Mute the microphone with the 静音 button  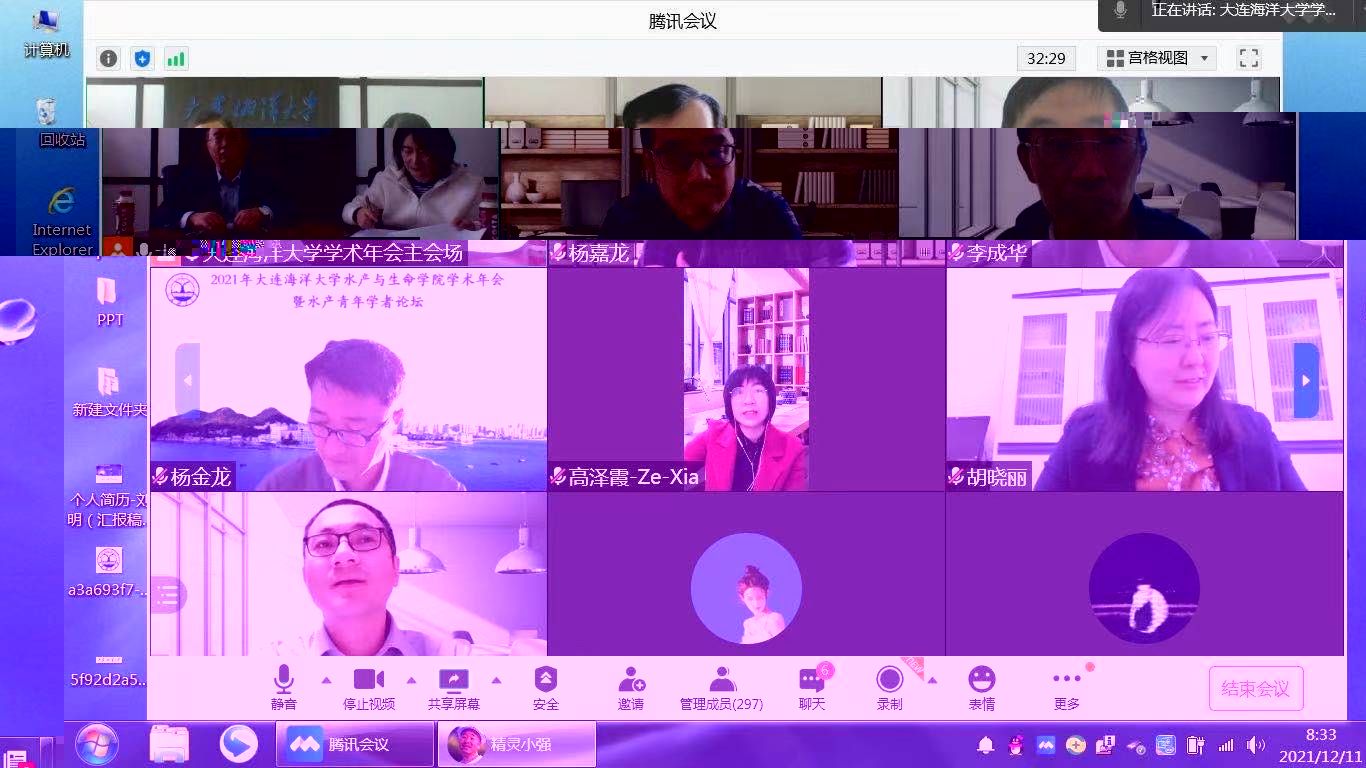coord(284,688)
